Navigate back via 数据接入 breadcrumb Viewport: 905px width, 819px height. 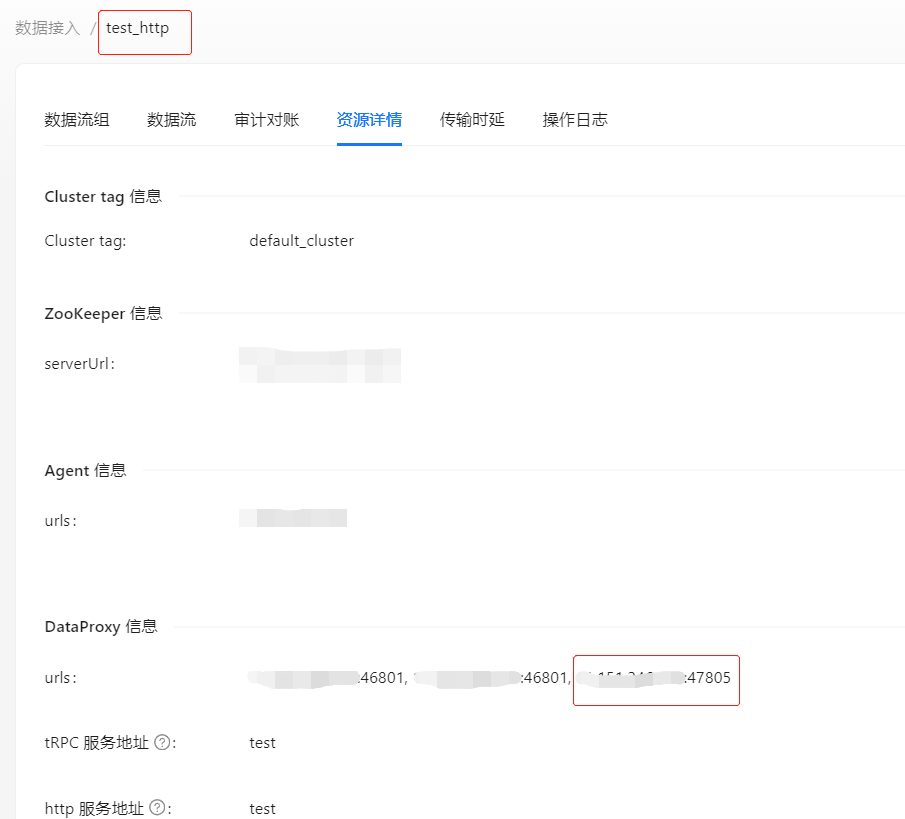point(47,28)
